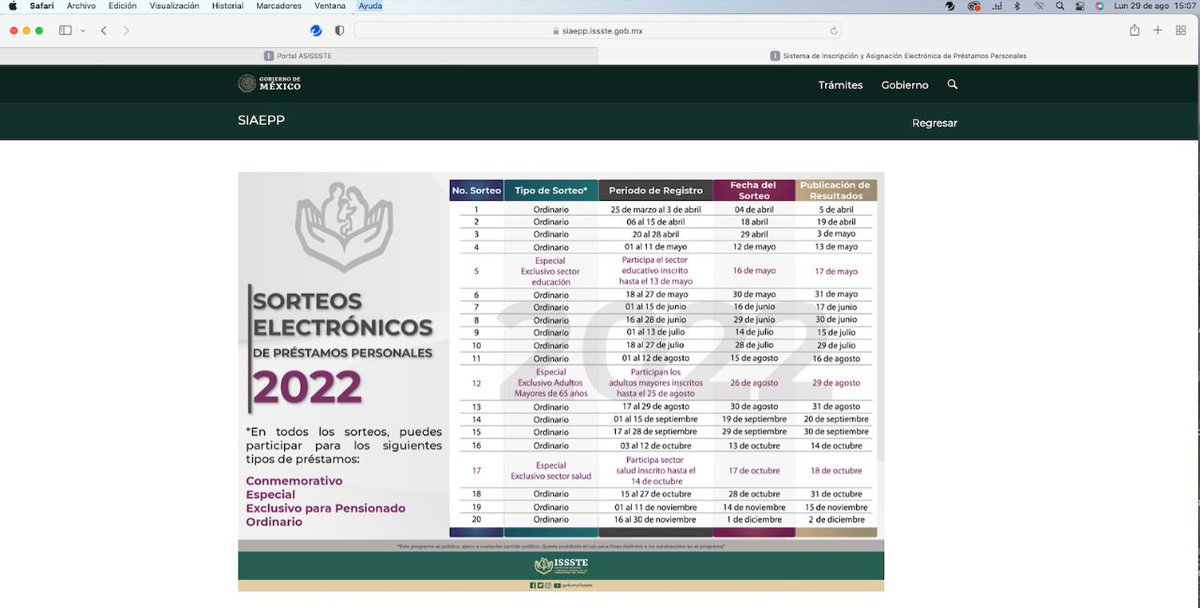Click the Regresar link
The width and height of the screenshot is (1200, 608).
(935, 123)
